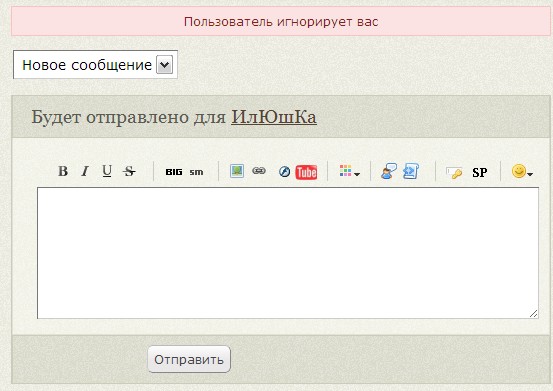The width and height of the screenshot is (553, 391).
Task: Apply italic formatting with I icon
Action: (85, 171)
